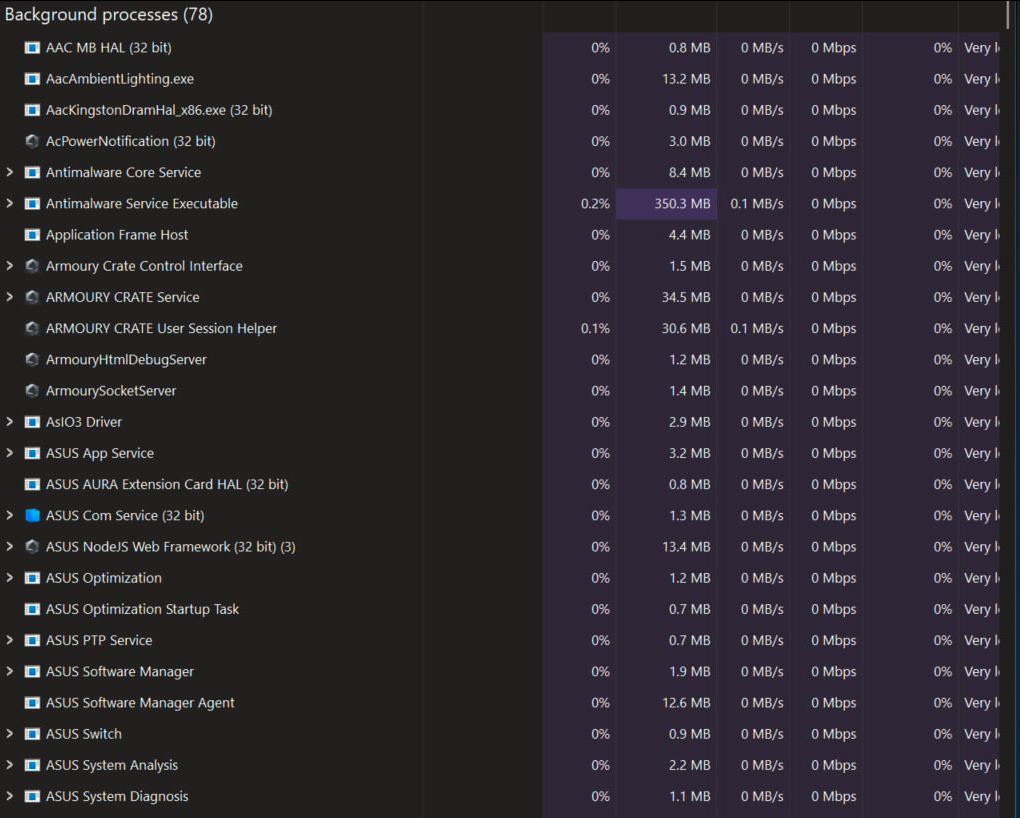Click the 12.6 MB memory value
Screen dimensions: 1020x818
tap(686, 703)
